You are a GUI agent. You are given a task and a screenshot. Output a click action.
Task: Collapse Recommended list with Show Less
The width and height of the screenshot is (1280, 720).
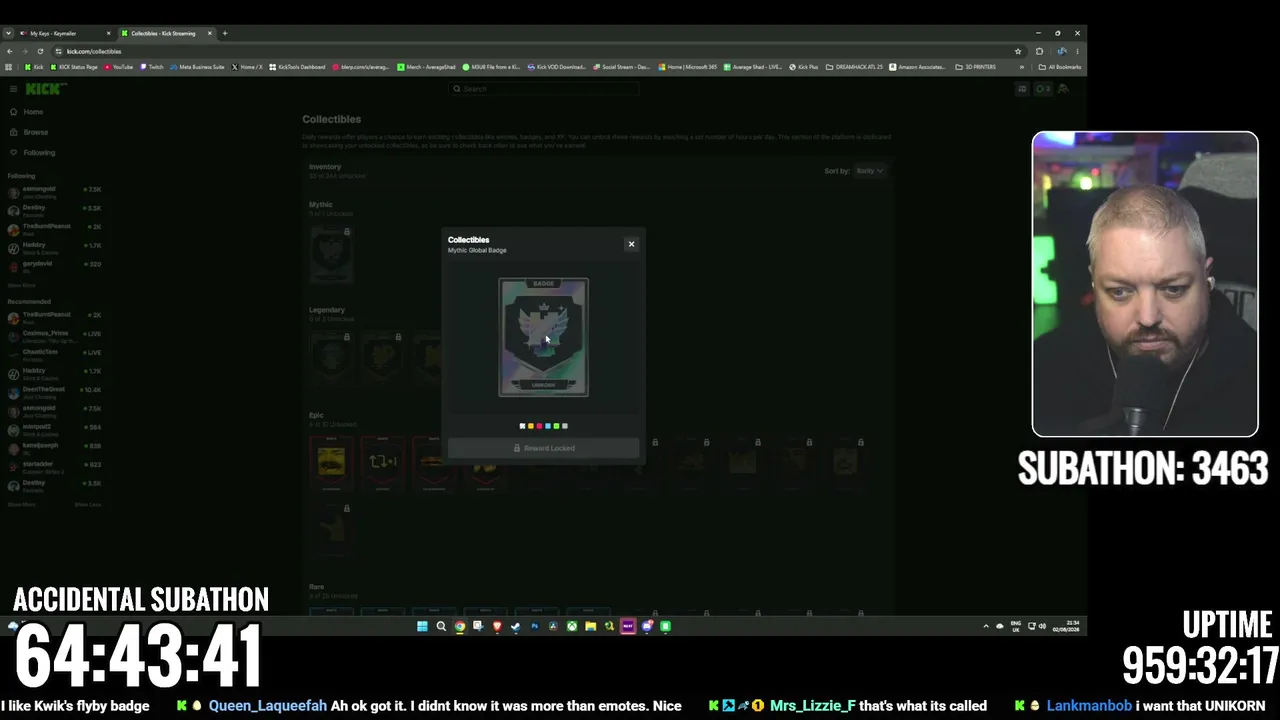click(x=88, y=504)
